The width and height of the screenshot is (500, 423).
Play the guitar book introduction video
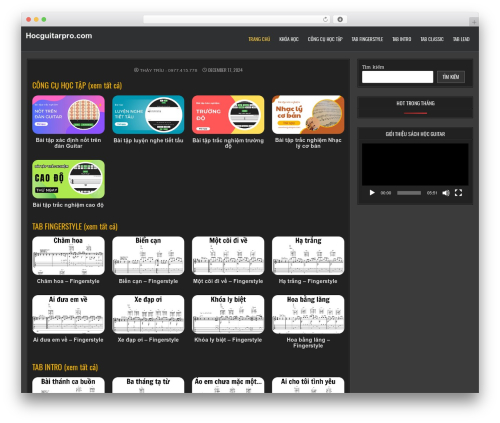tap(372, 193)
